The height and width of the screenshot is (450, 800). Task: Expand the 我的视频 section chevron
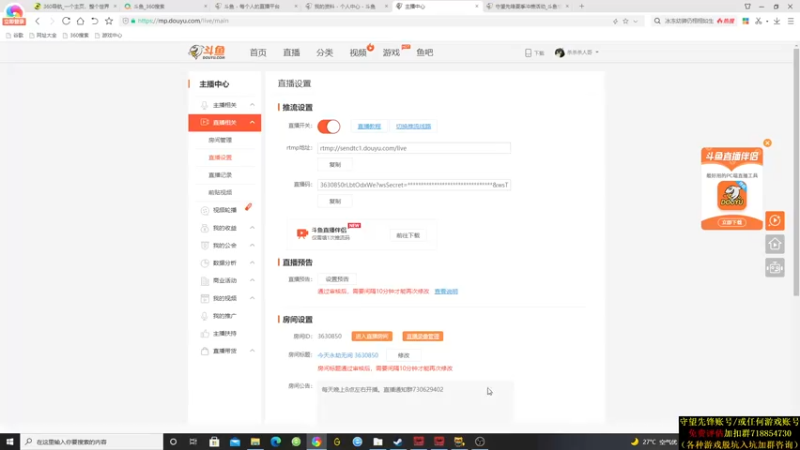tap(252, 298)
